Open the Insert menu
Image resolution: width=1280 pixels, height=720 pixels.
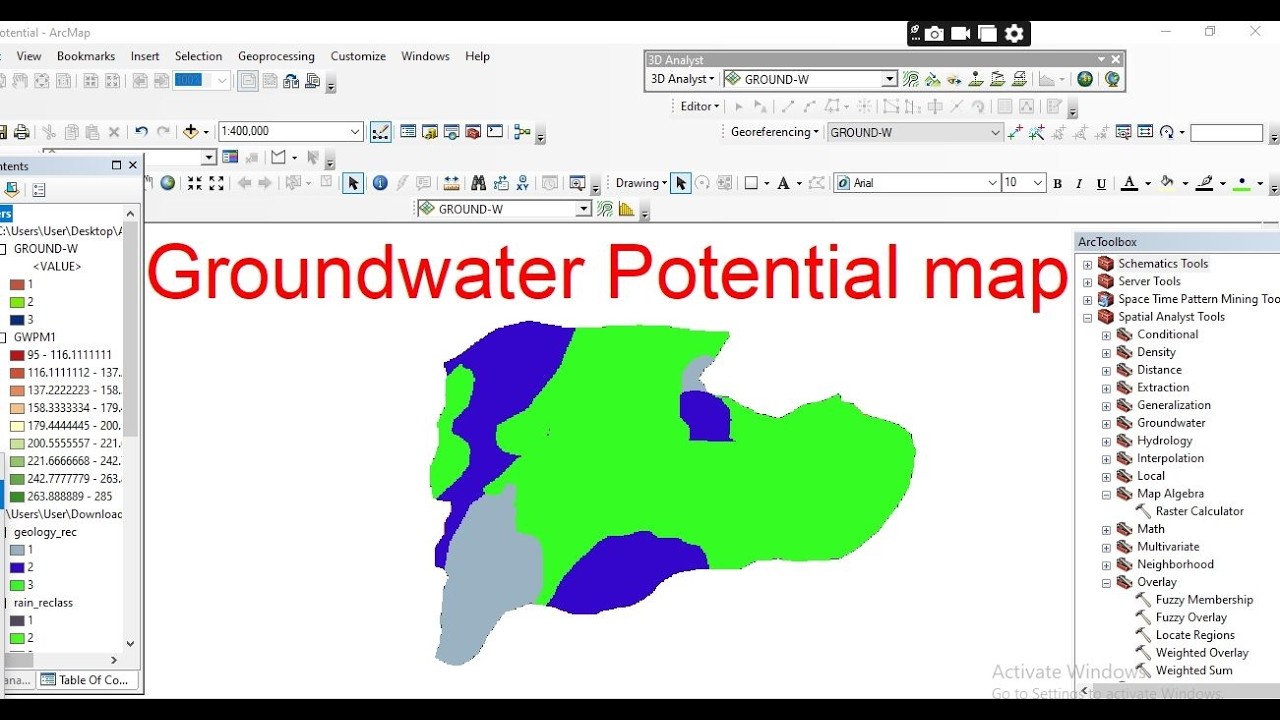pyautogui.click(x=145, y=56)
